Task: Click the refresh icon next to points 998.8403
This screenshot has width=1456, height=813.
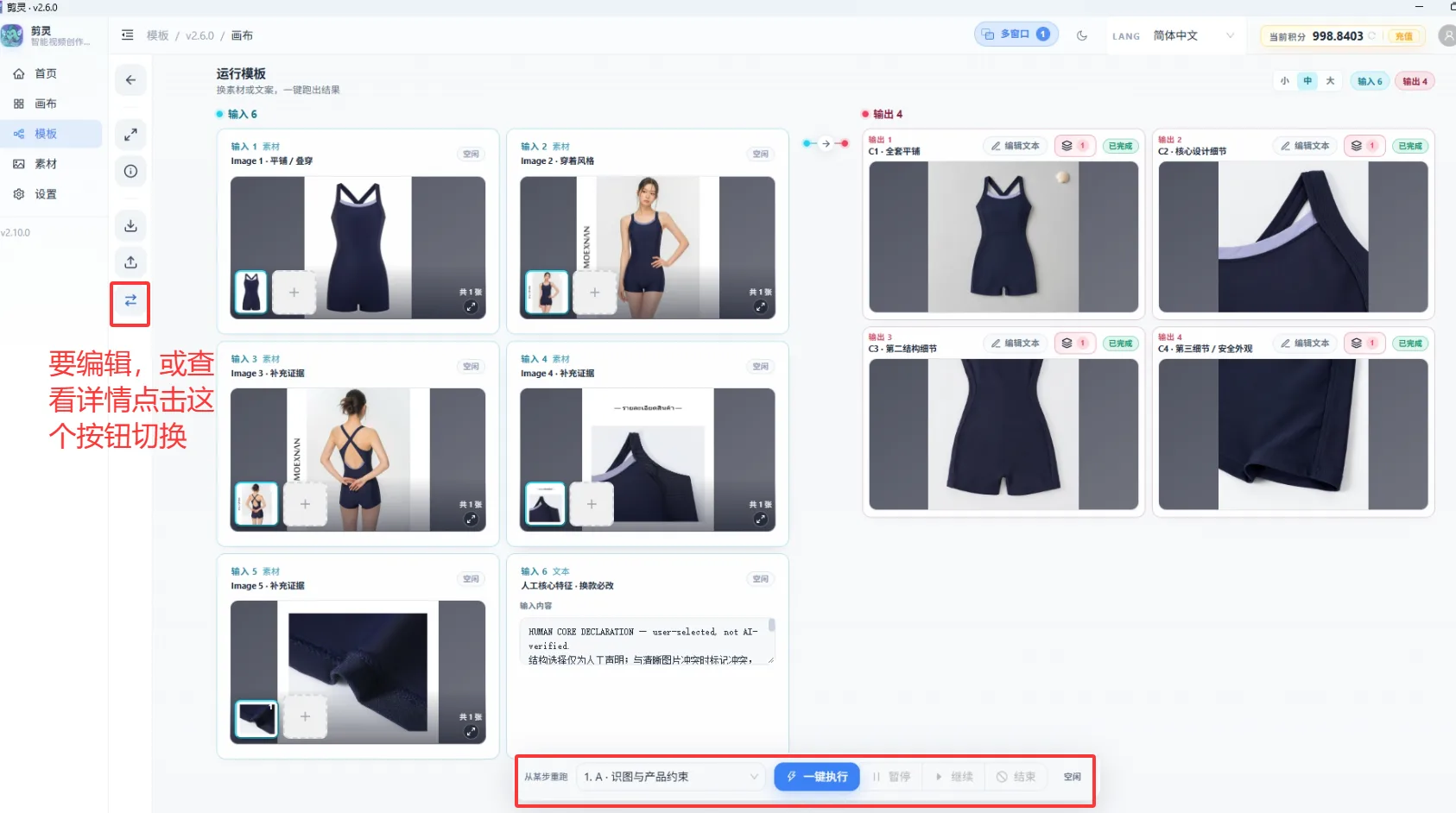Action: tap(1371, 35)
